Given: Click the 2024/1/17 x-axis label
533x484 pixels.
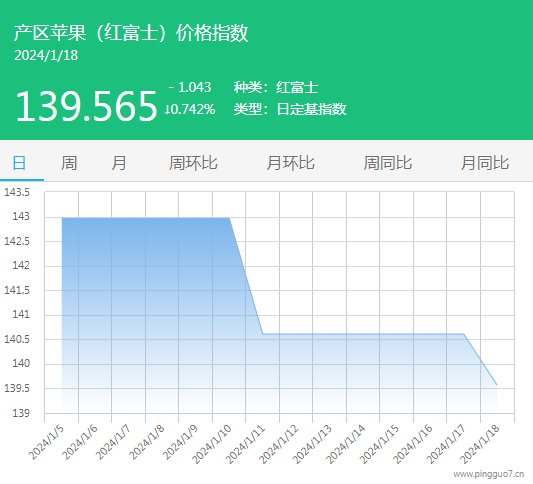Looking at the screenshot, I should click(x=446, y=444).
